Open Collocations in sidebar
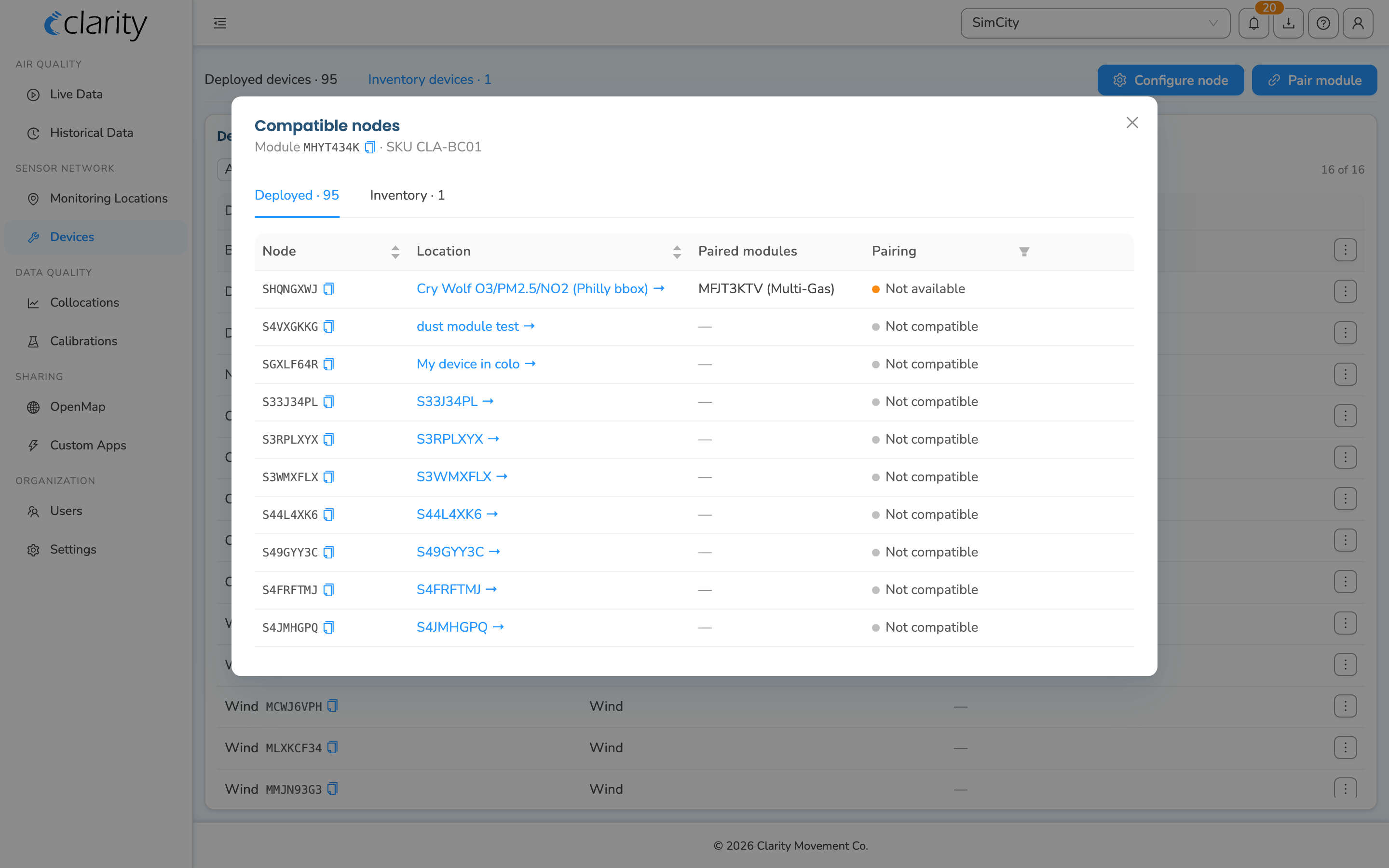This screenshot has width=1389, height=868. point(96,302)
